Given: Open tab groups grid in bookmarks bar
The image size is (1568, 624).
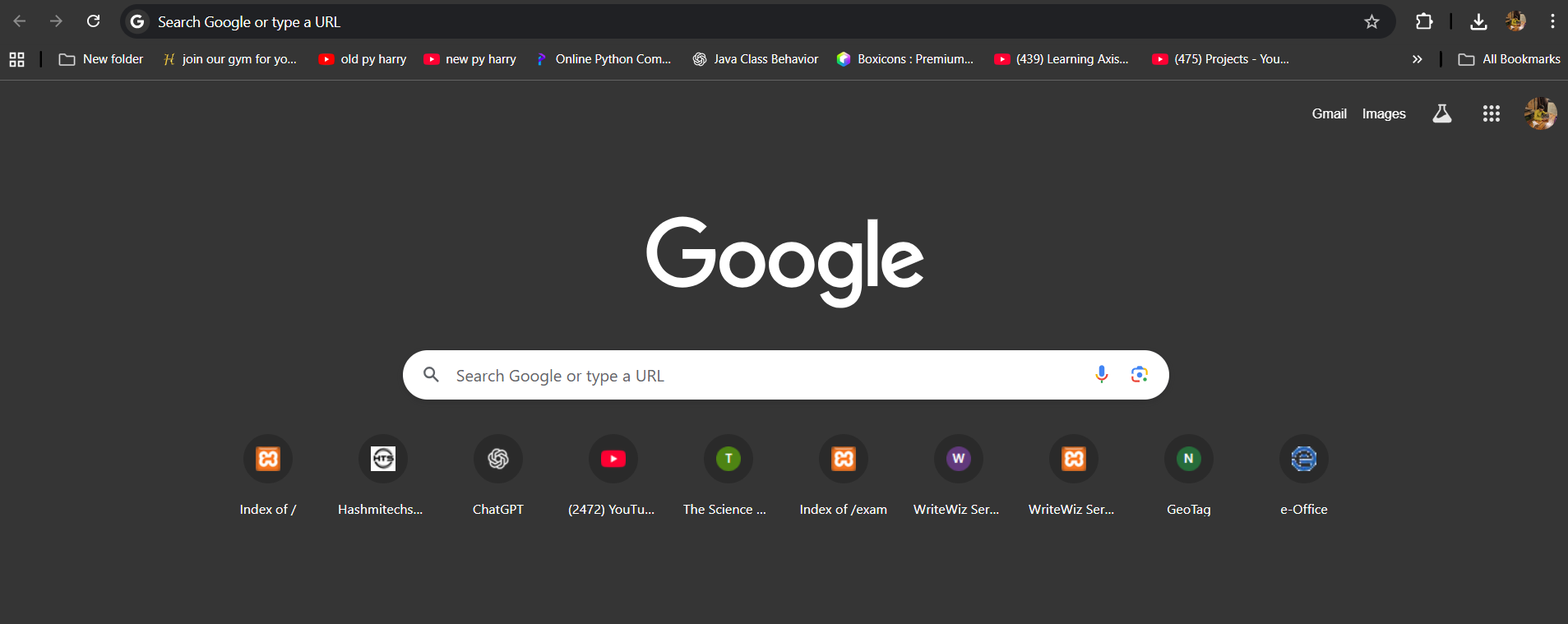Looking at the screenshot, I should pyautogui.click(x=16, y=59).
